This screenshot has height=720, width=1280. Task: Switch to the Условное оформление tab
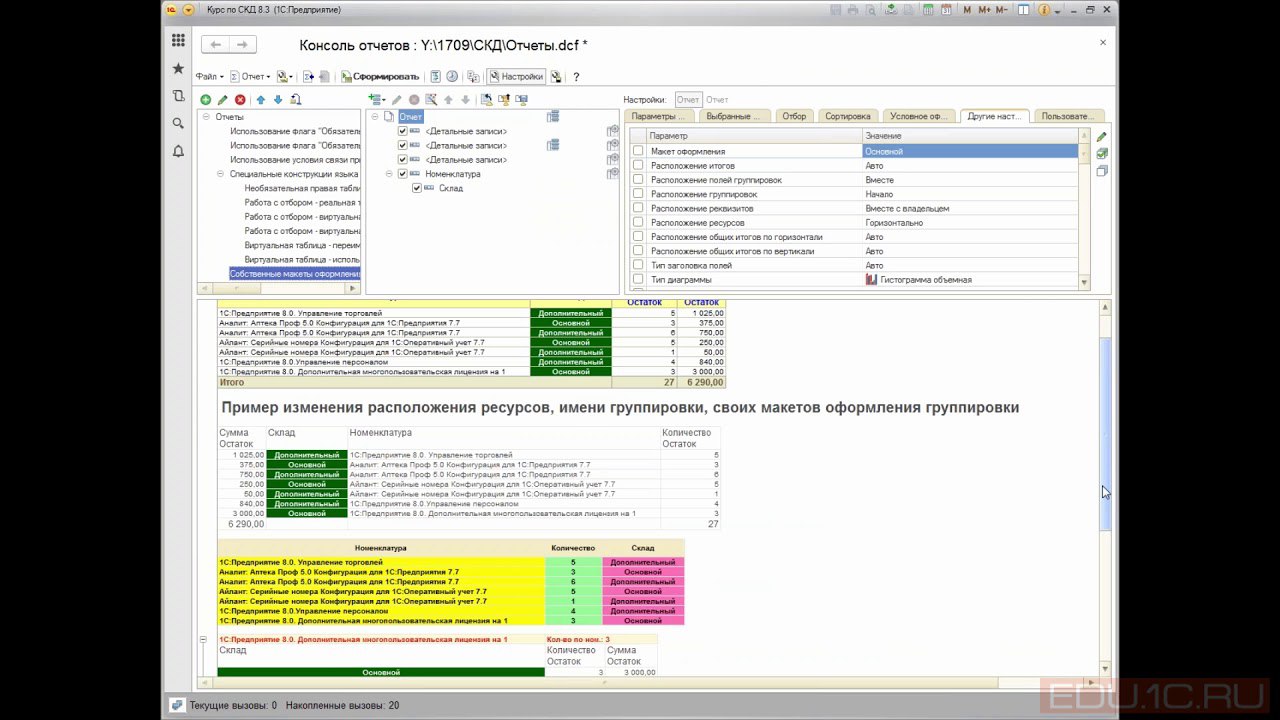918,116
